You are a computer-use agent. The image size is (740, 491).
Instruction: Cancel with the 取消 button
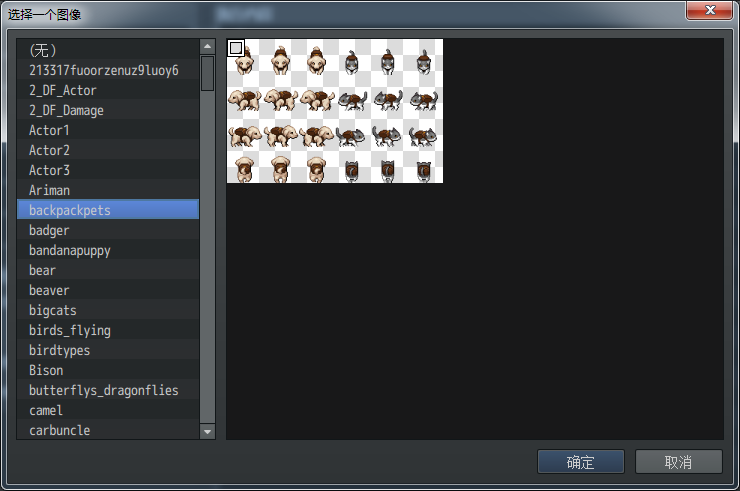point(678,462)
